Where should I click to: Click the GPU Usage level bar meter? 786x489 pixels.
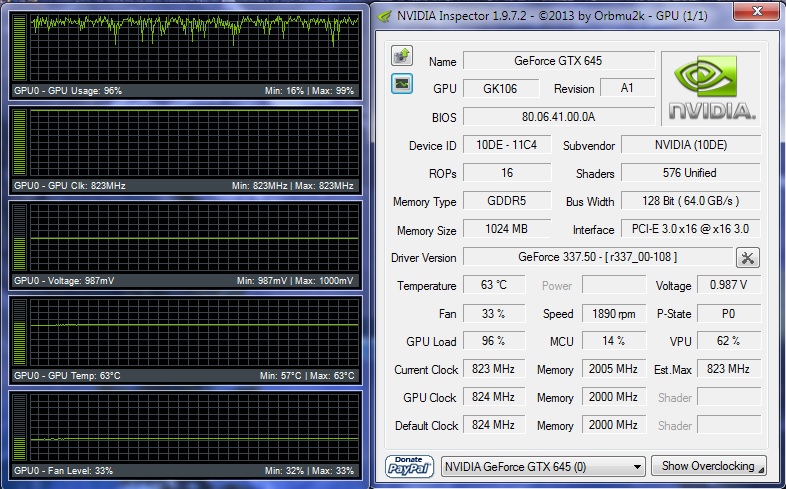(x=20, y=47)
